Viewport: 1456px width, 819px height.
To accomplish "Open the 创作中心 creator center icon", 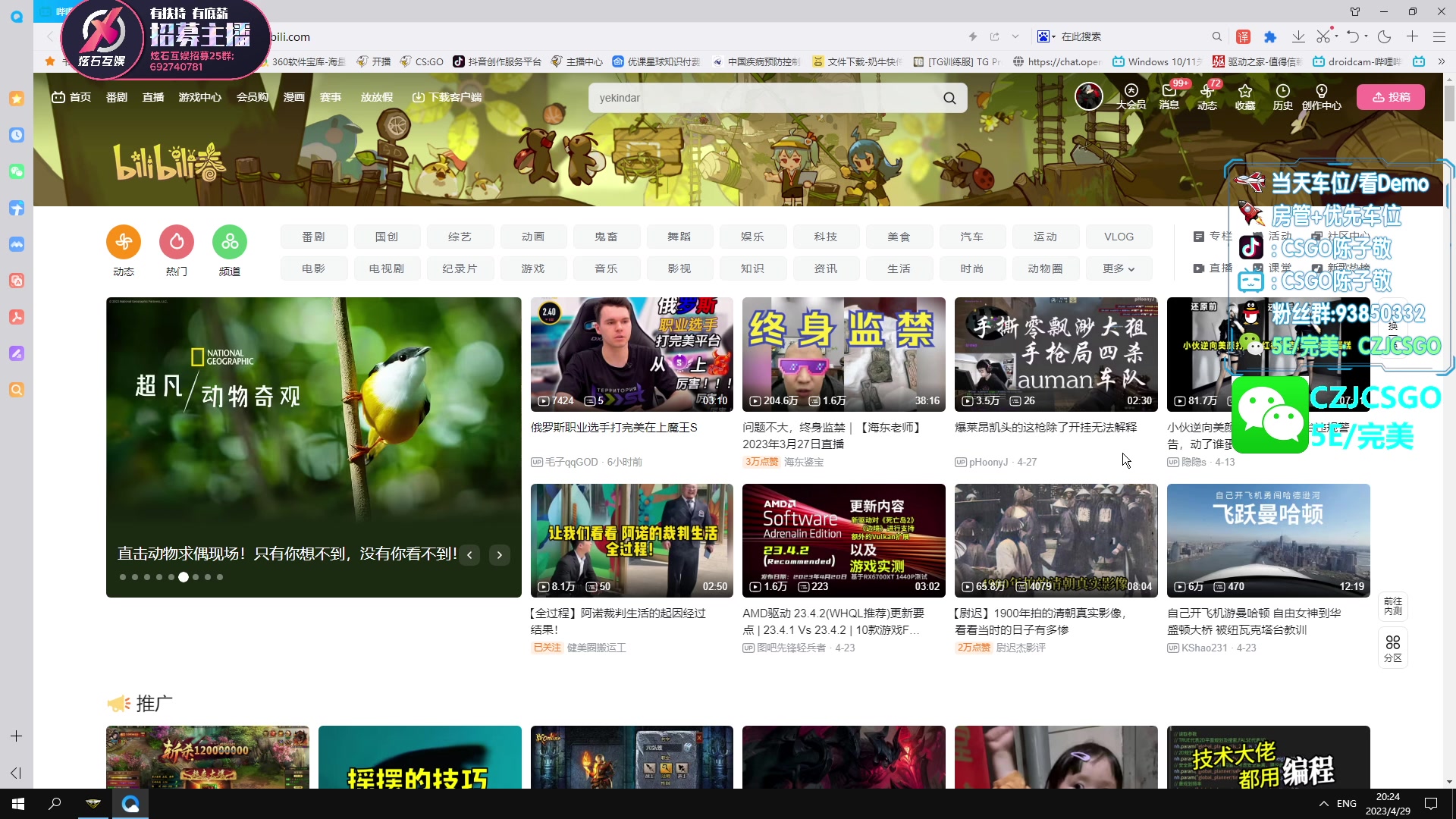I will click(1322, 97).
